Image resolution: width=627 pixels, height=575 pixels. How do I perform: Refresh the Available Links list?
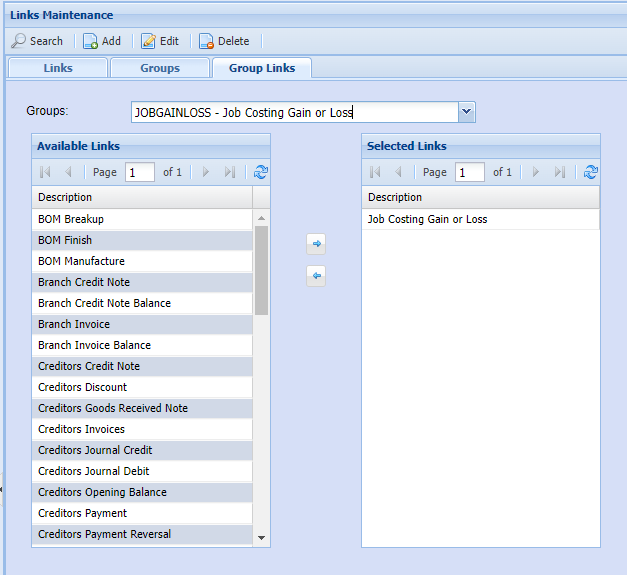point(261,172)
